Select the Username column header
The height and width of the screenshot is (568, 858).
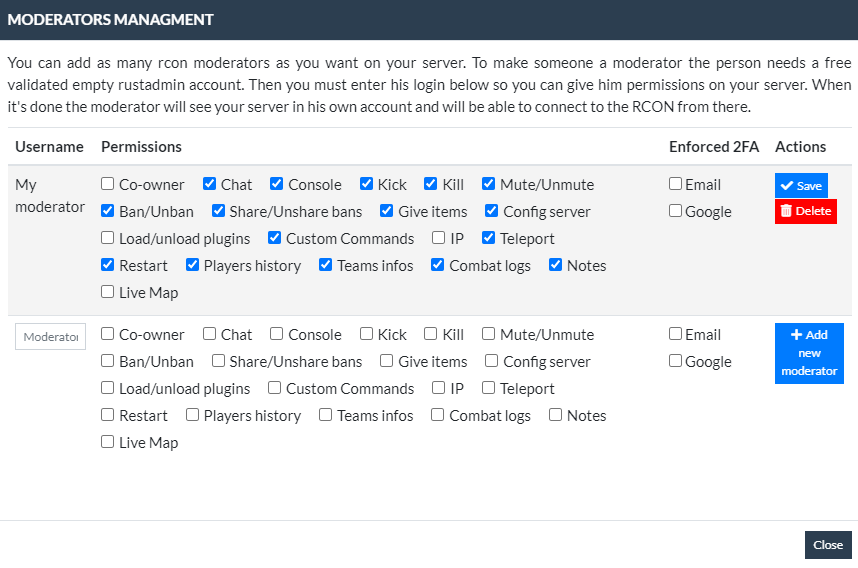(x=49, y=147)
